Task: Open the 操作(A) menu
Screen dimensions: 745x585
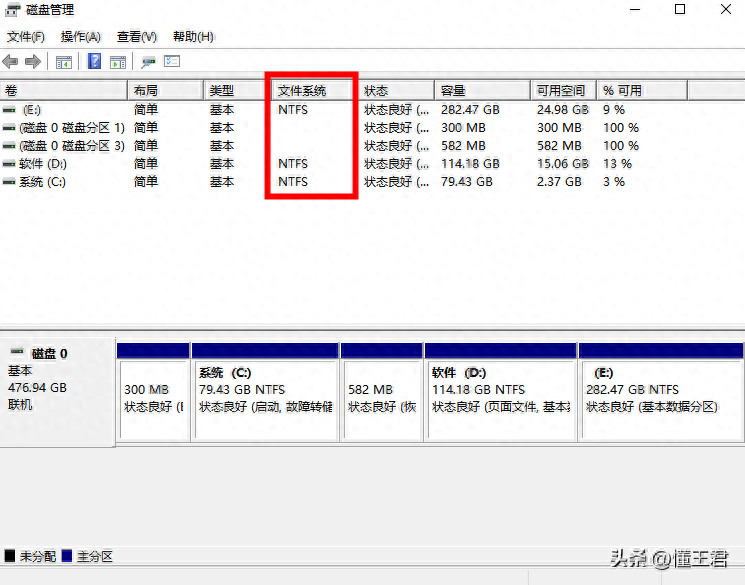Action: click(81, 37)
